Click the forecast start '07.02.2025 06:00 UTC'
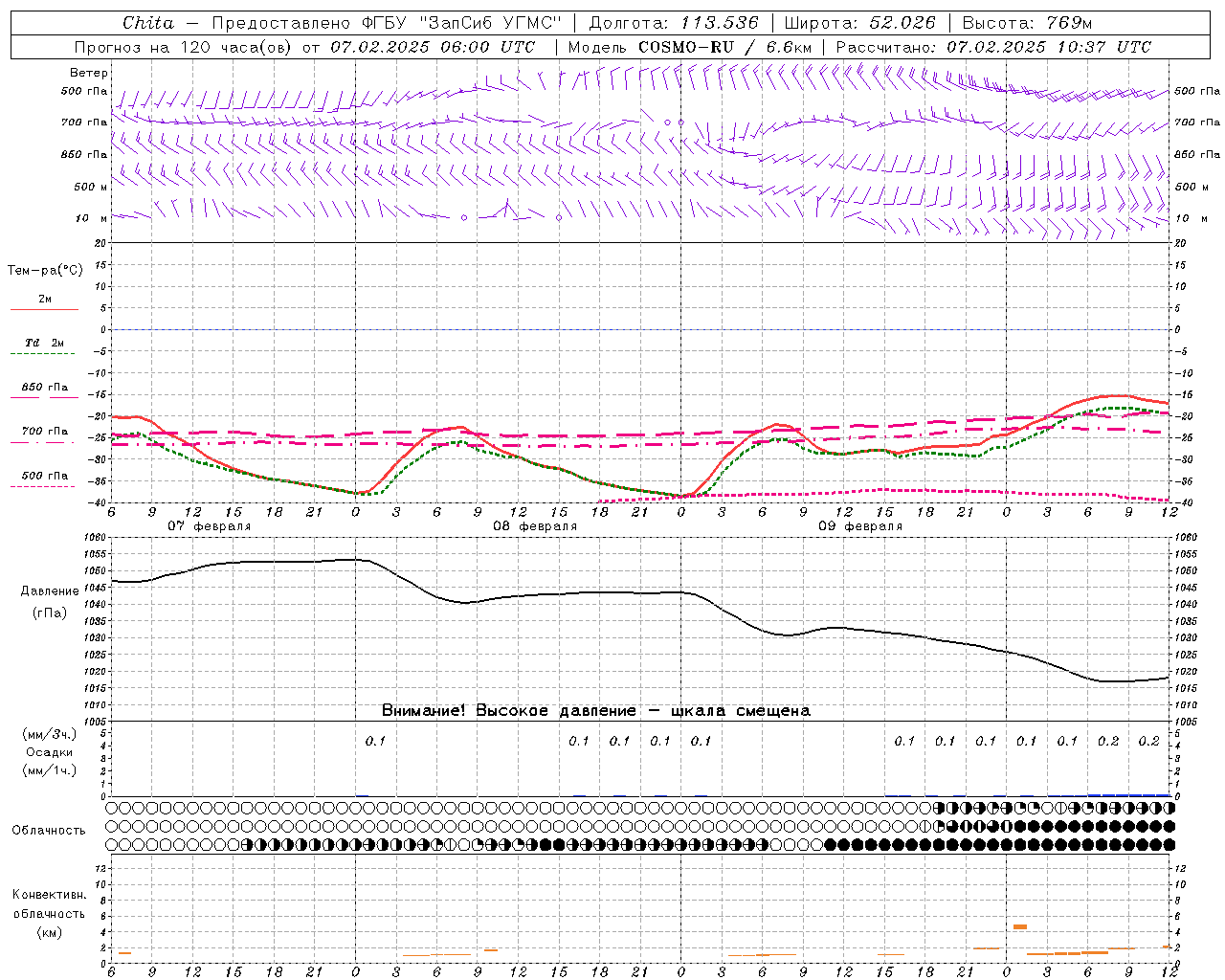1225x980 pixels. click(433, 47)
